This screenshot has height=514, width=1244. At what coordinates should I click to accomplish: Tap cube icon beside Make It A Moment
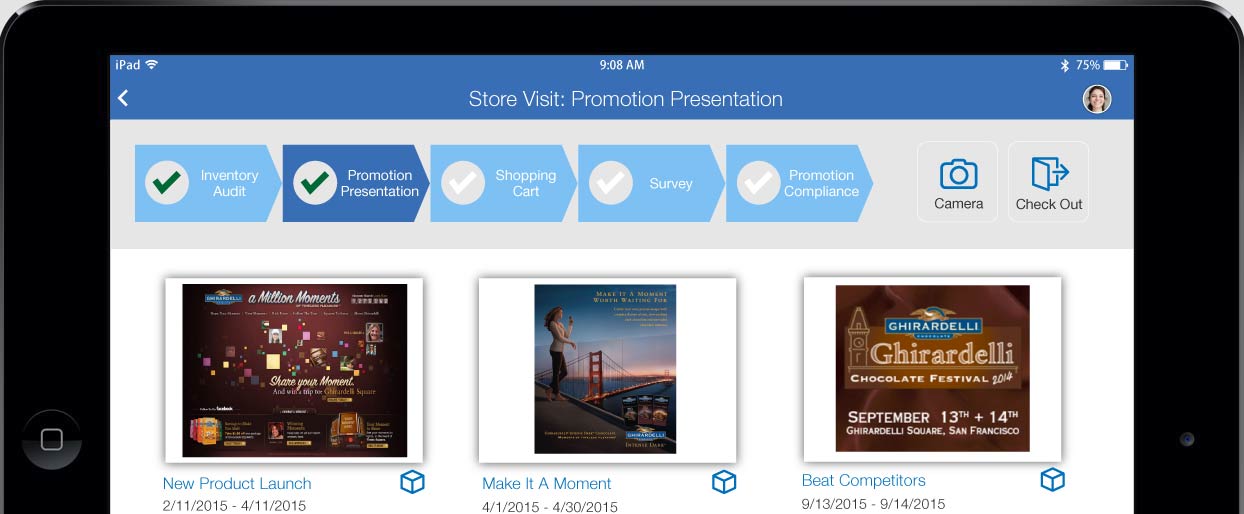[724, 482]
